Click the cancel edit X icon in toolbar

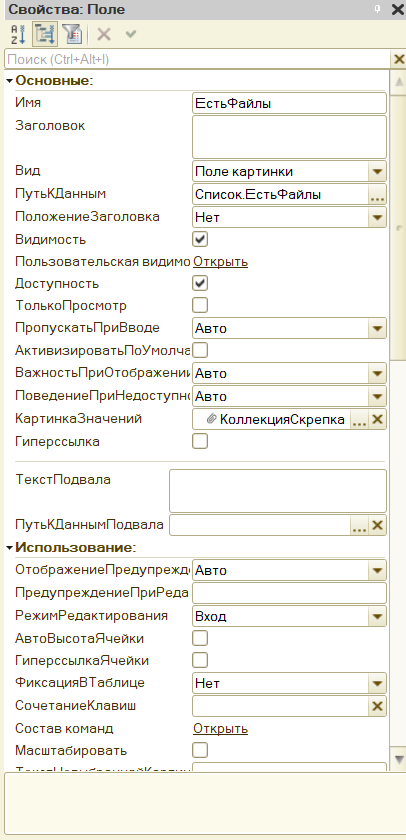click(x=103, y=35)
